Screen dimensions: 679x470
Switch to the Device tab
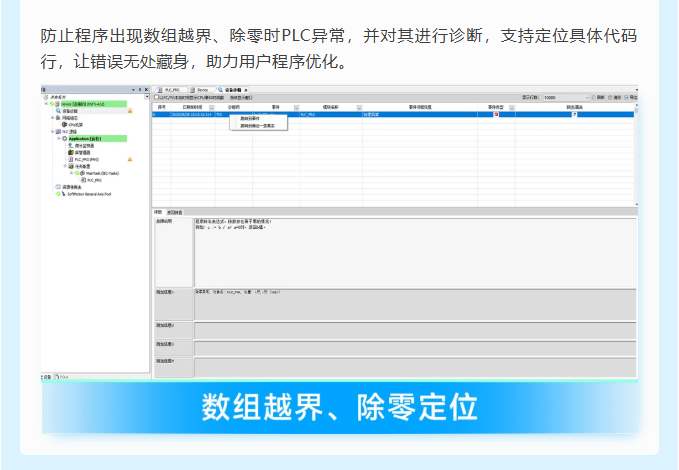(x=208, y=89)
